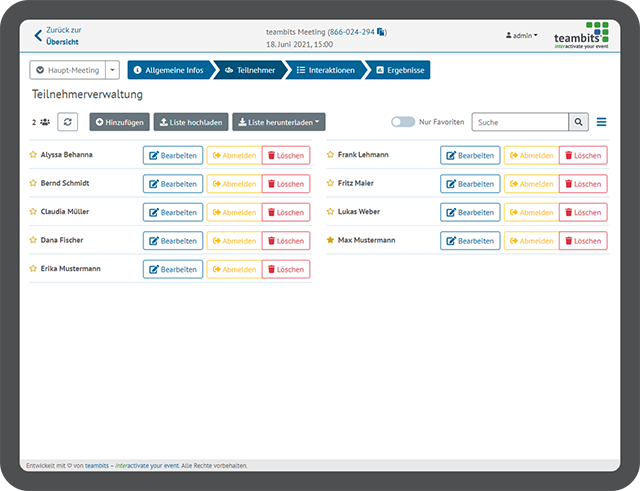This screenshot has width=640, height=491.
Task: Delete Erika Mustermann with Löschen
Action: [x=286, y=269]
